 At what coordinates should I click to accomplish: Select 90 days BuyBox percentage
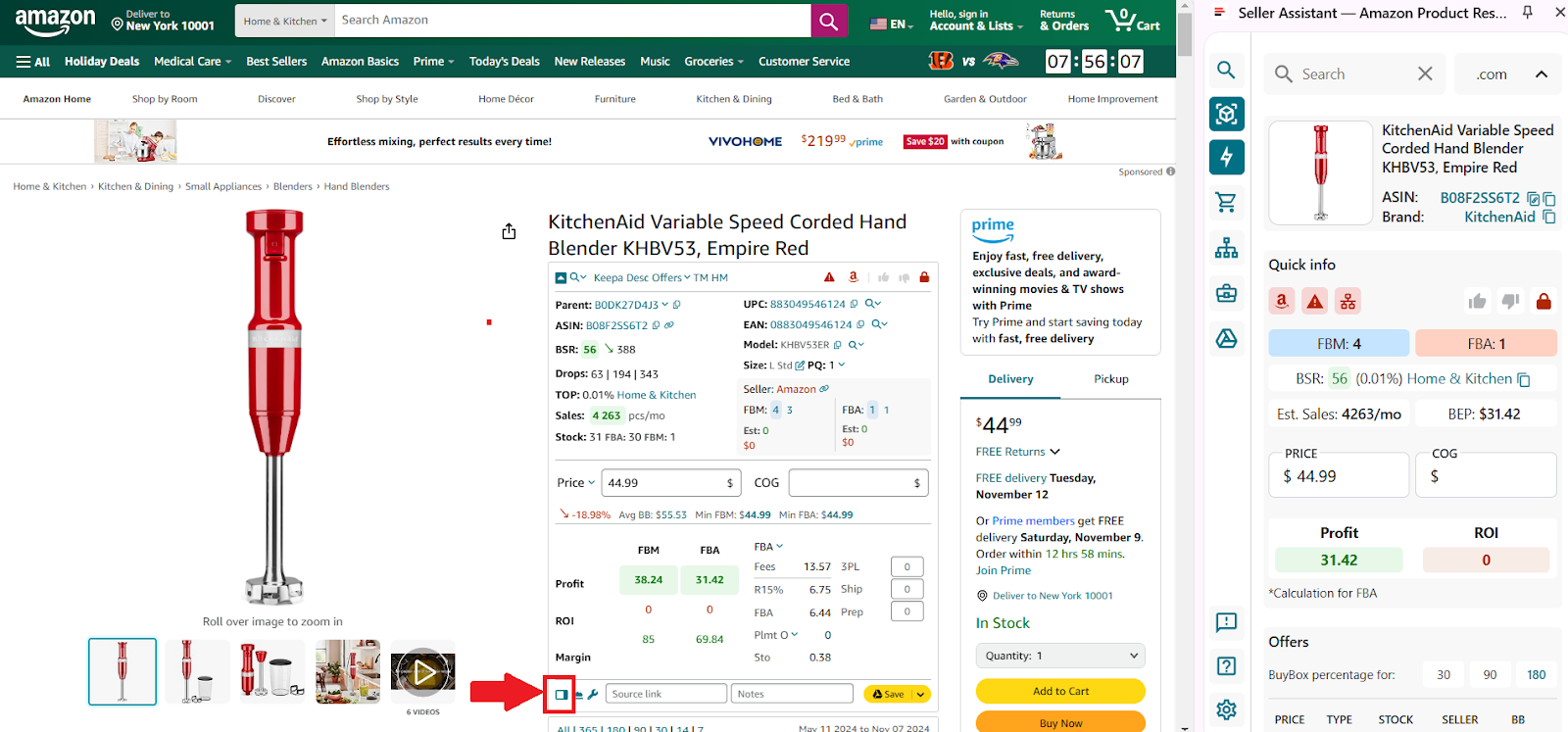pos(1490,674)
